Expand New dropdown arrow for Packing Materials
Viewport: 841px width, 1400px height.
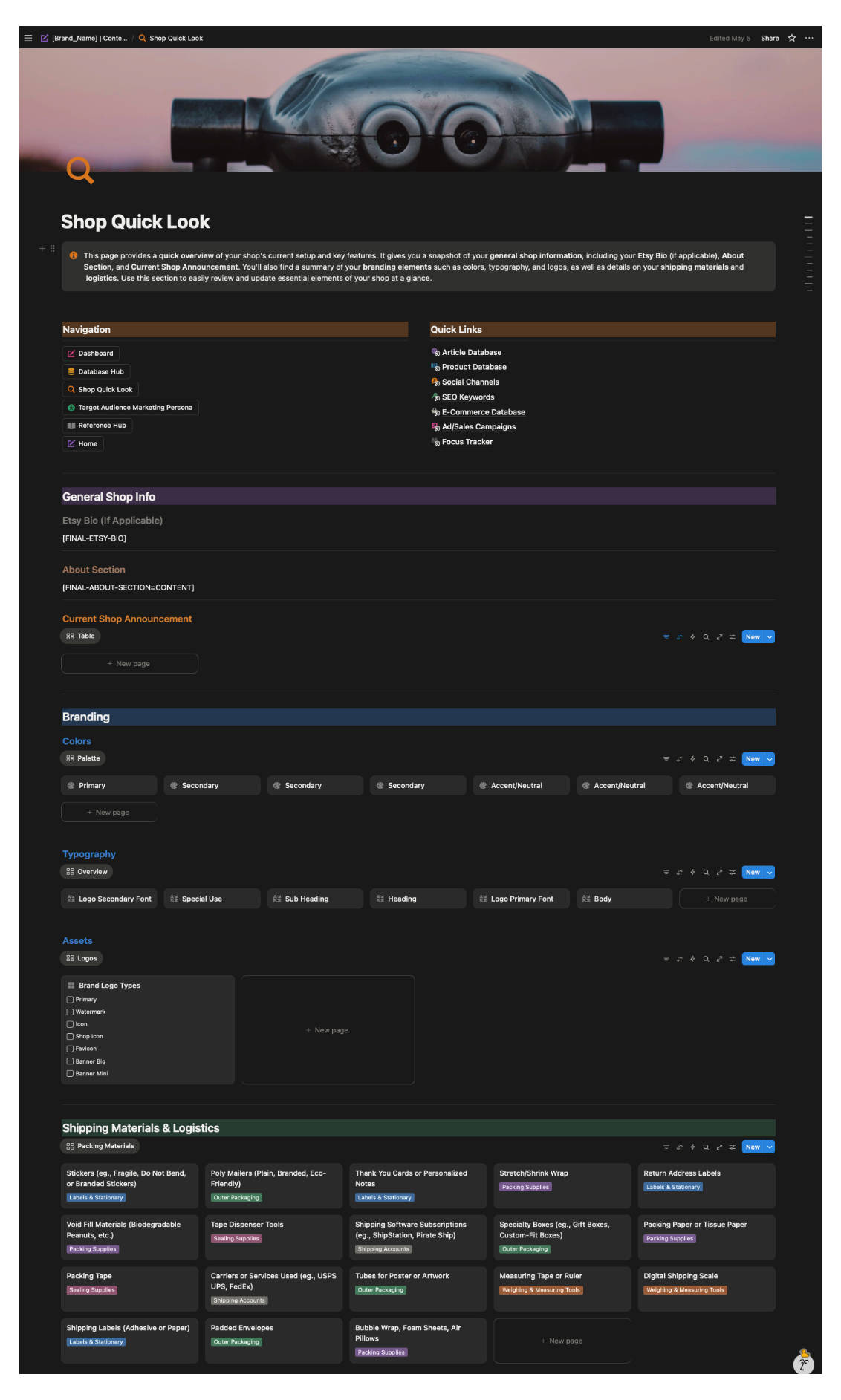(x=770, y=1147)
